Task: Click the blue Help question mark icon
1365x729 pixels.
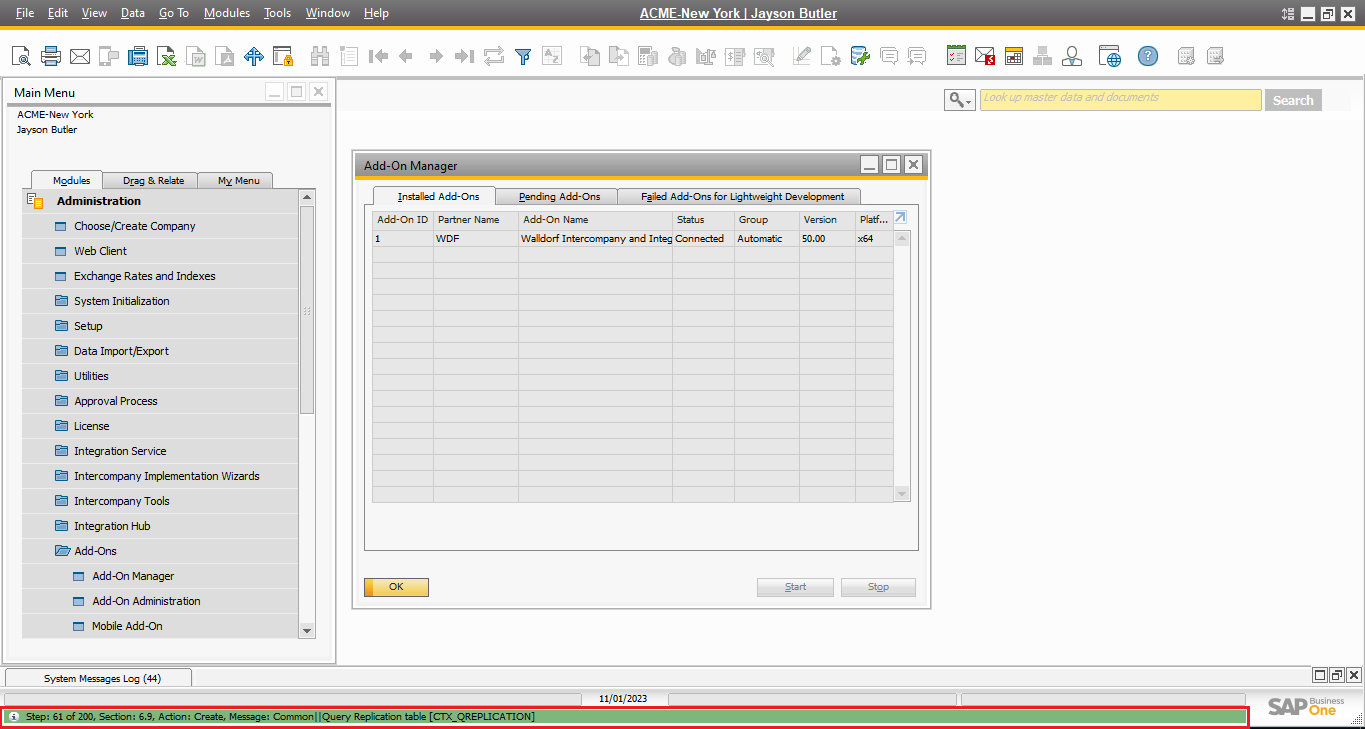Action: point(1147,56)
